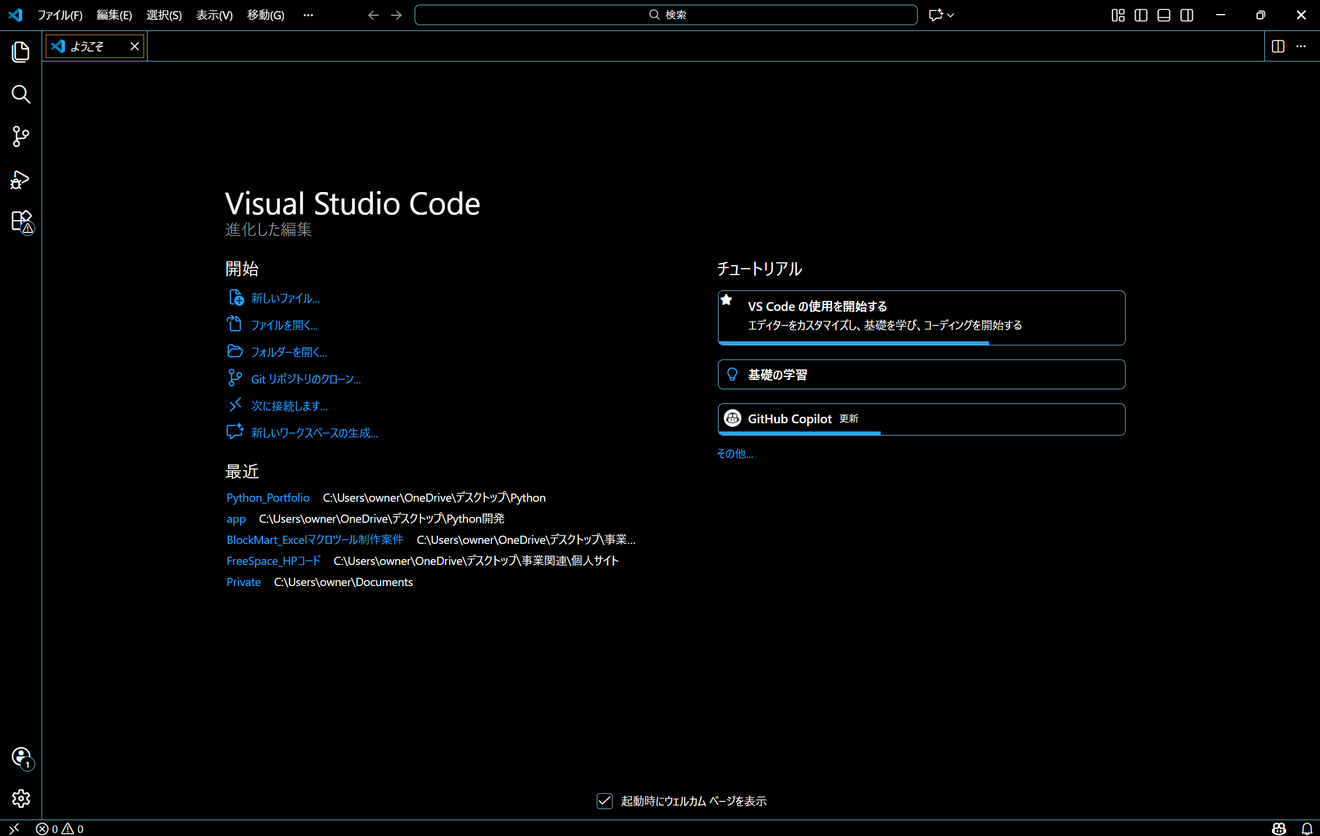Image resolution: width=1320 pixels, height=836 pixels.
Task: Toggle the secondary side bar
Action: click(1187, 15)
